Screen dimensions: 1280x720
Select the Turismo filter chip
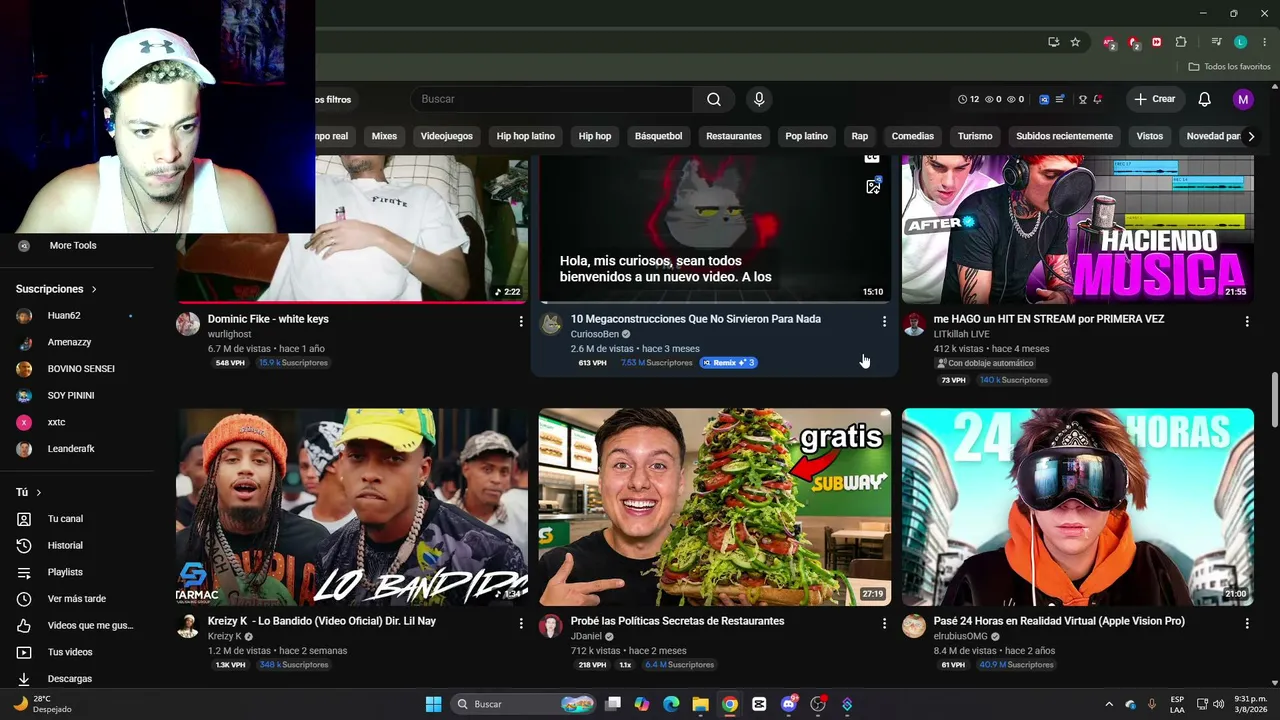[x=975, y=136]
